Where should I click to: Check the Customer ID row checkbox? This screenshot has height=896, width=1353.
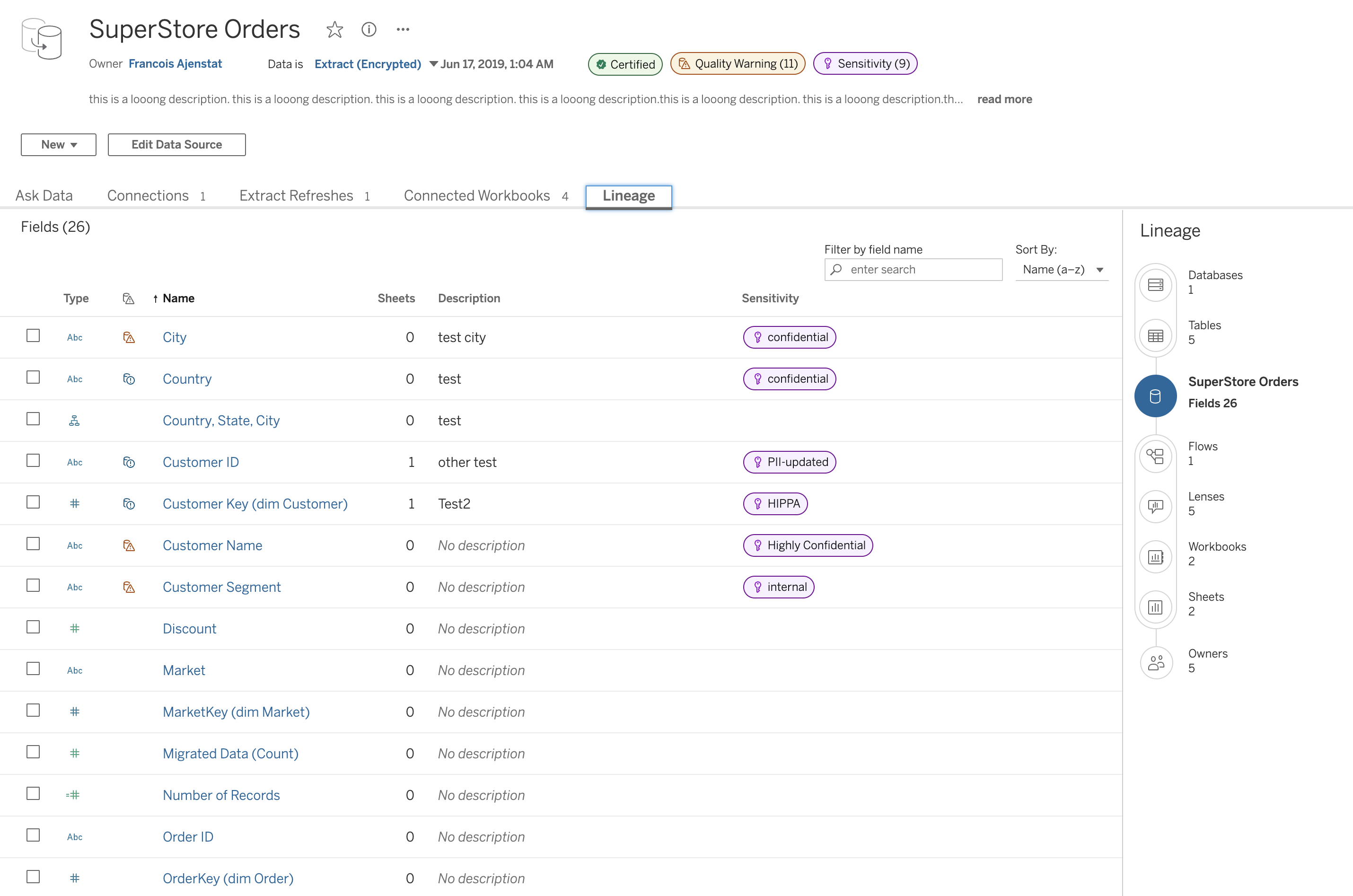[x=33, y=461]
